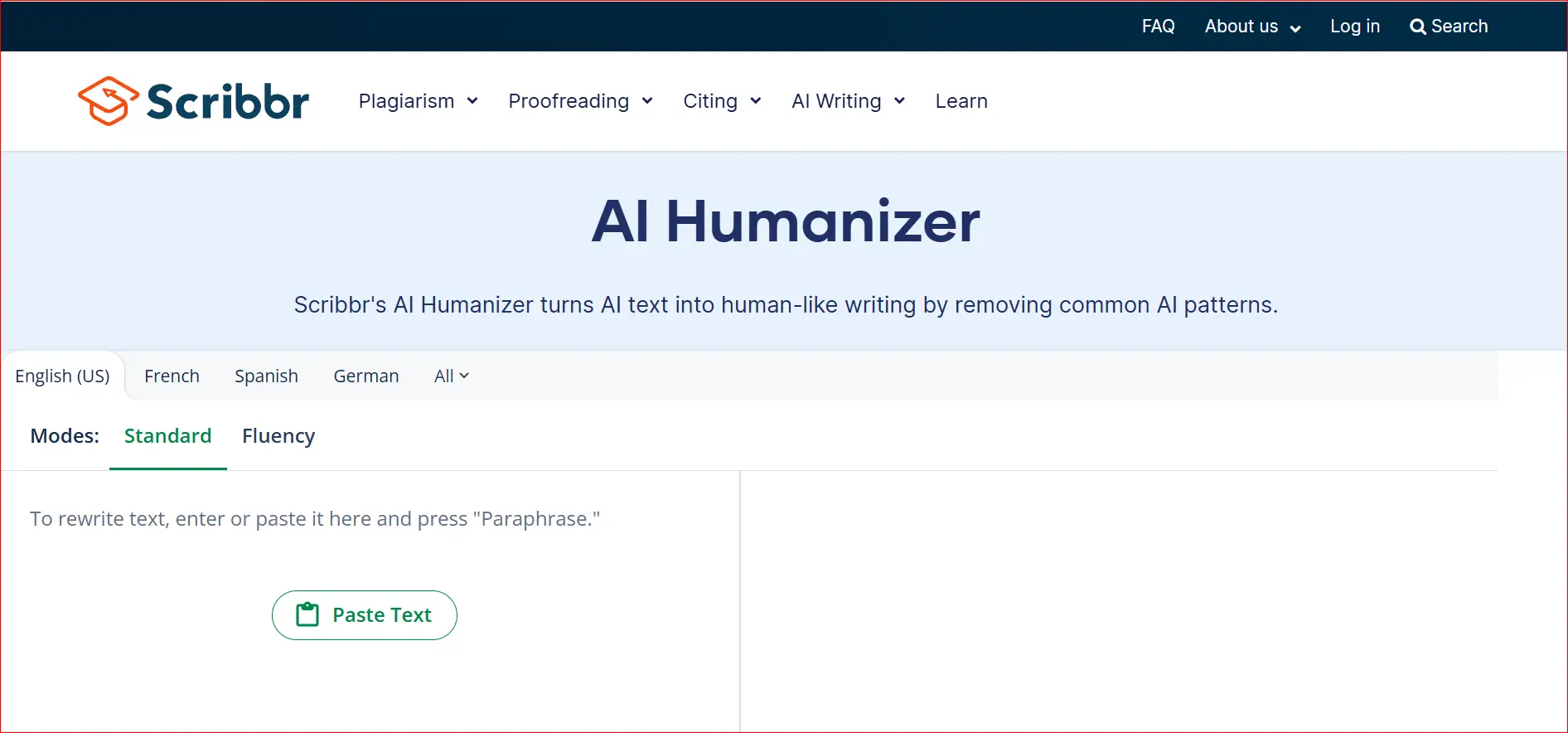Click the Log in link
Image resolution: width=1568 pixels, height=733 pixels.
(x=1355, y=27)
